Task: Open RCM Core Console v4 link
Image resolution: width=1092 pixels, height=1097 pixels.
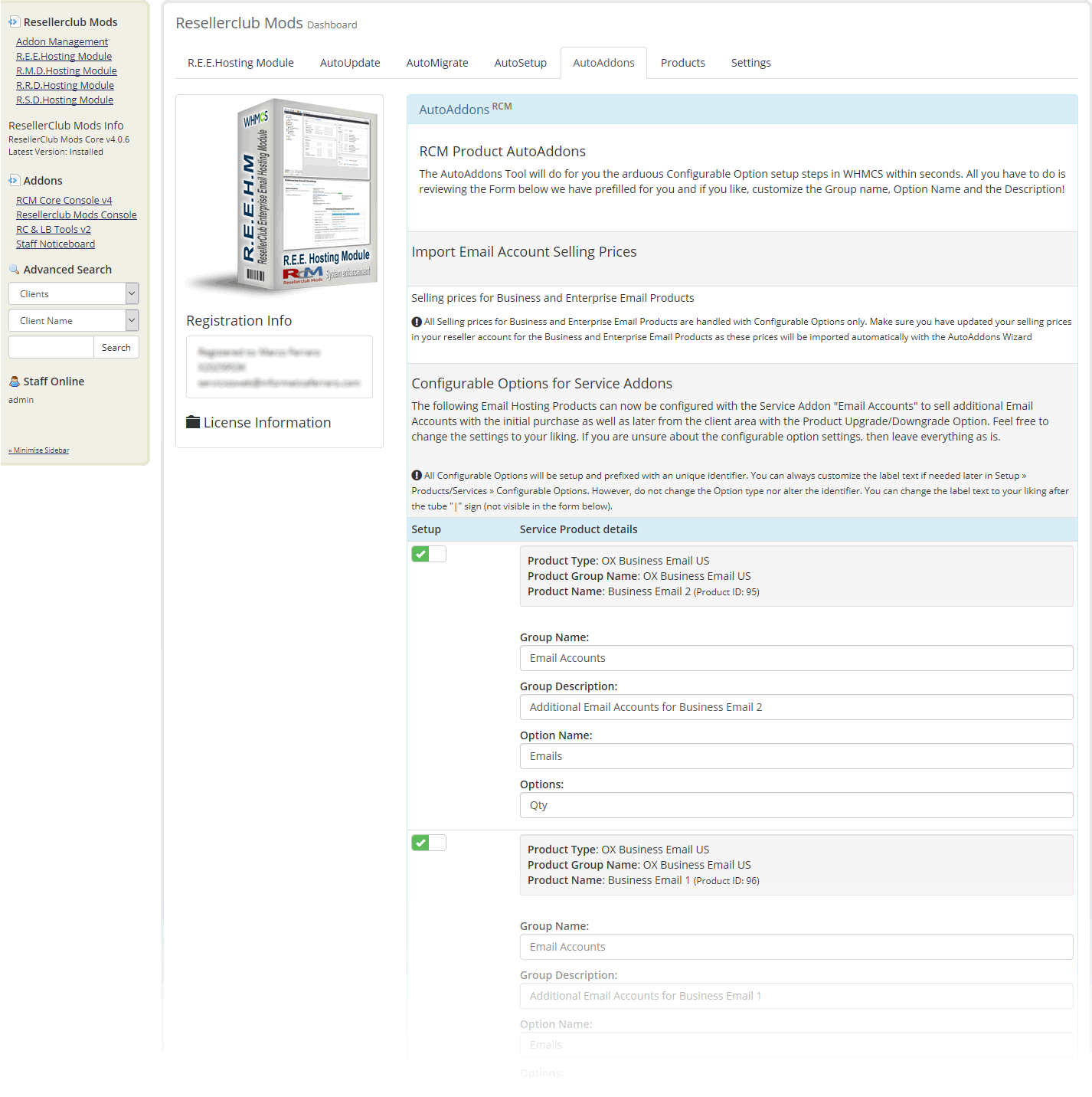Action: [64, 201]
